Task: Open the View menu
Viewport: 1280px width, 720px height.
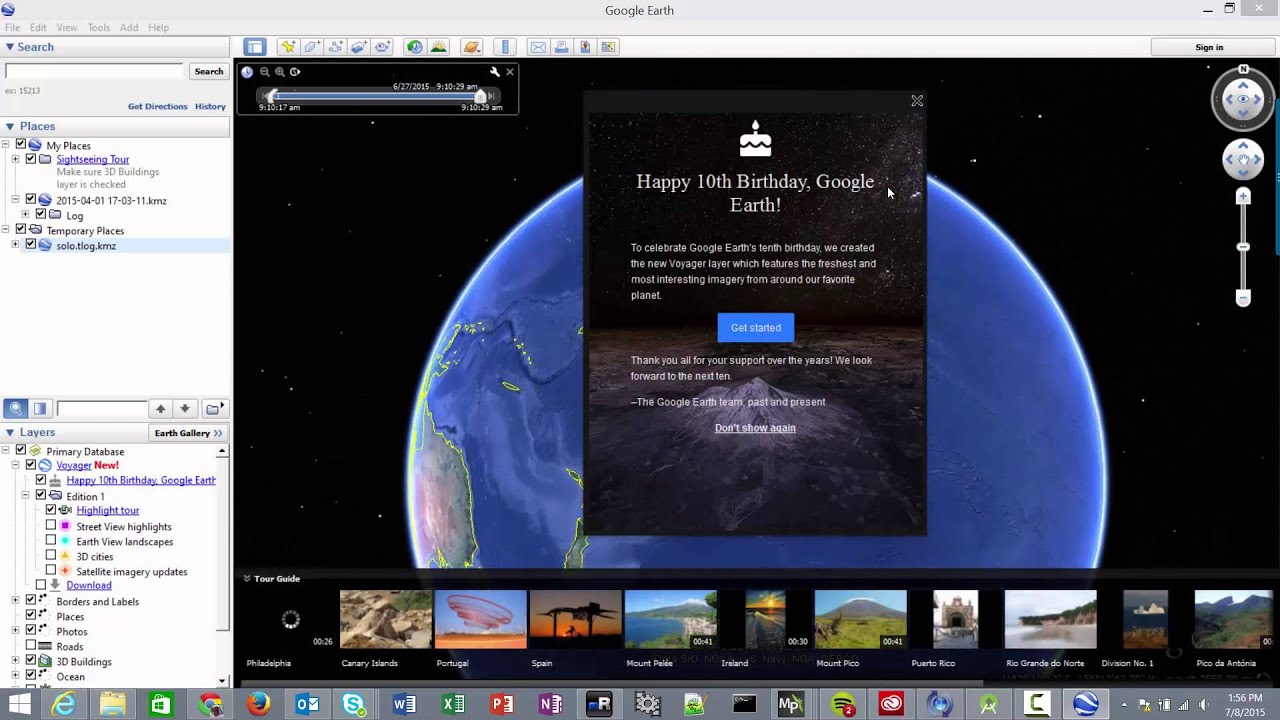Action: [67, 27]
